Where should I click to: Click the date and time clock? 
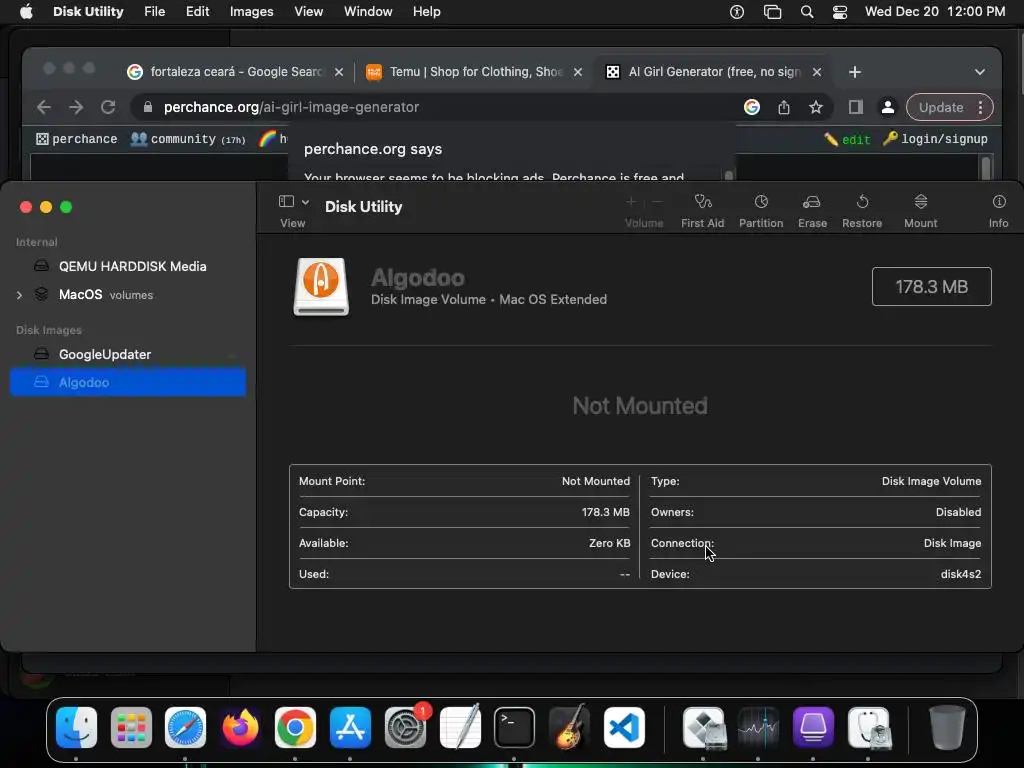pos(935,12)
